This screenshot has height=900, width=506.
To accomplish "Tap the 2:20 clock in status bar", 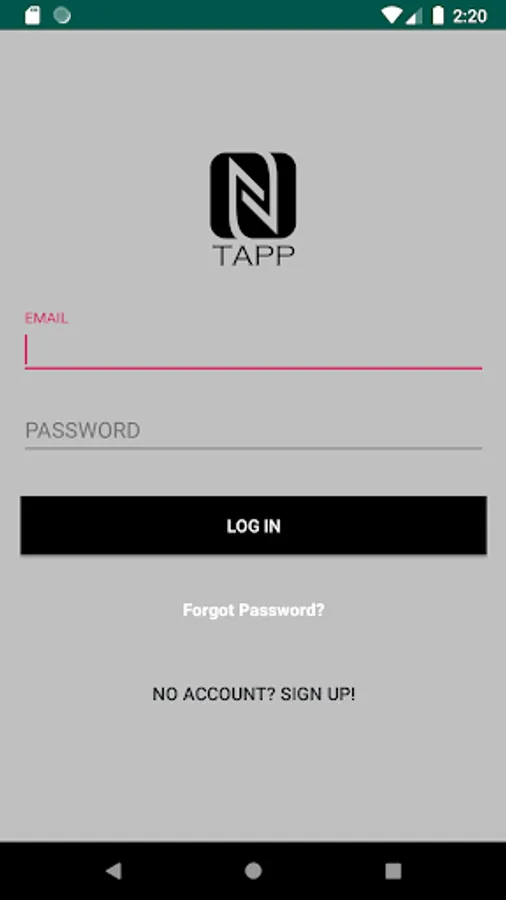I will [x=469, y=16].
